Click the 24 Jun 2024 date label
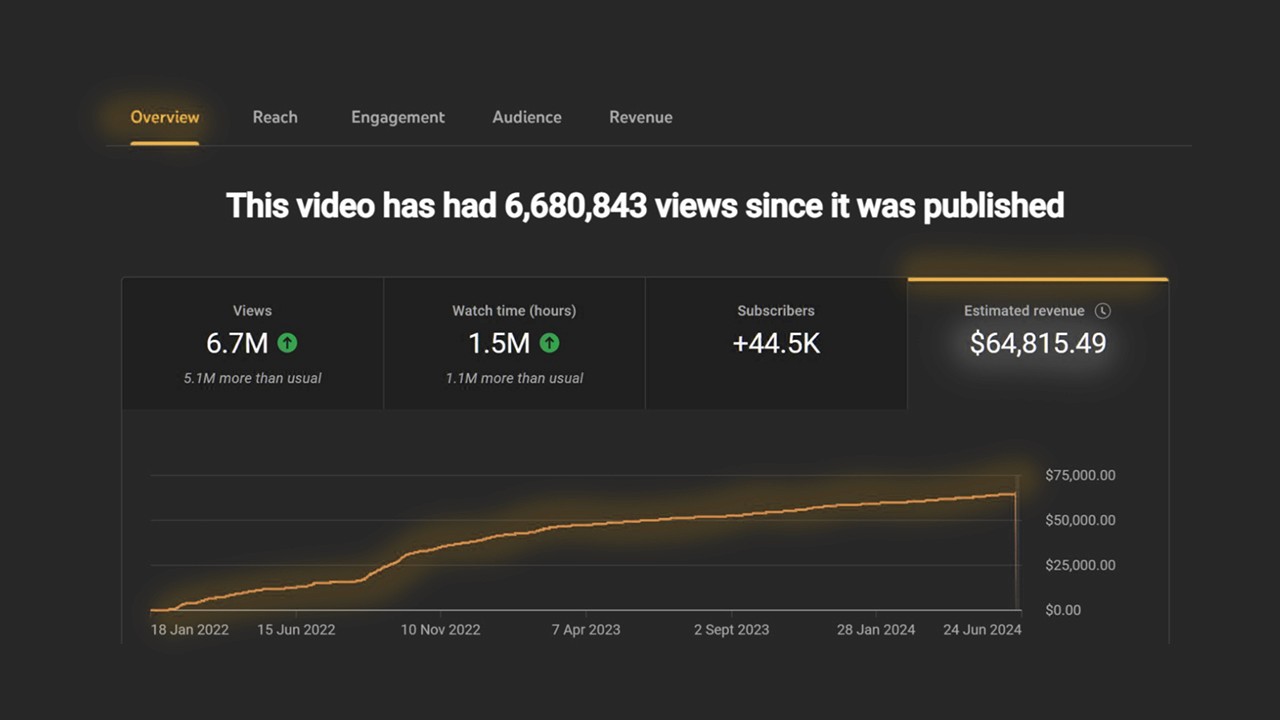Screen dimensions: 1280x720 (x=983, y=630)
